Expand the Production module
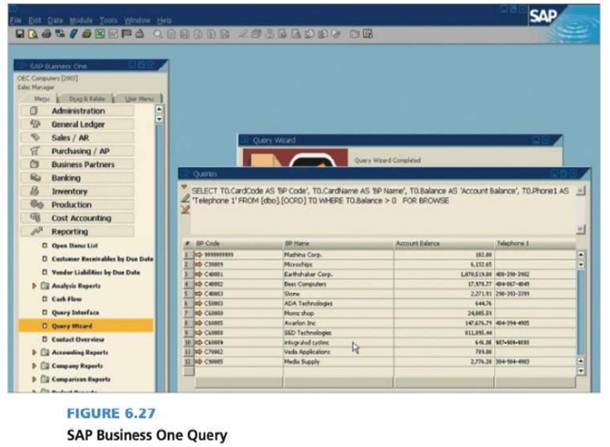Viewport: 610px width, 447px height. tap(77, 205)
